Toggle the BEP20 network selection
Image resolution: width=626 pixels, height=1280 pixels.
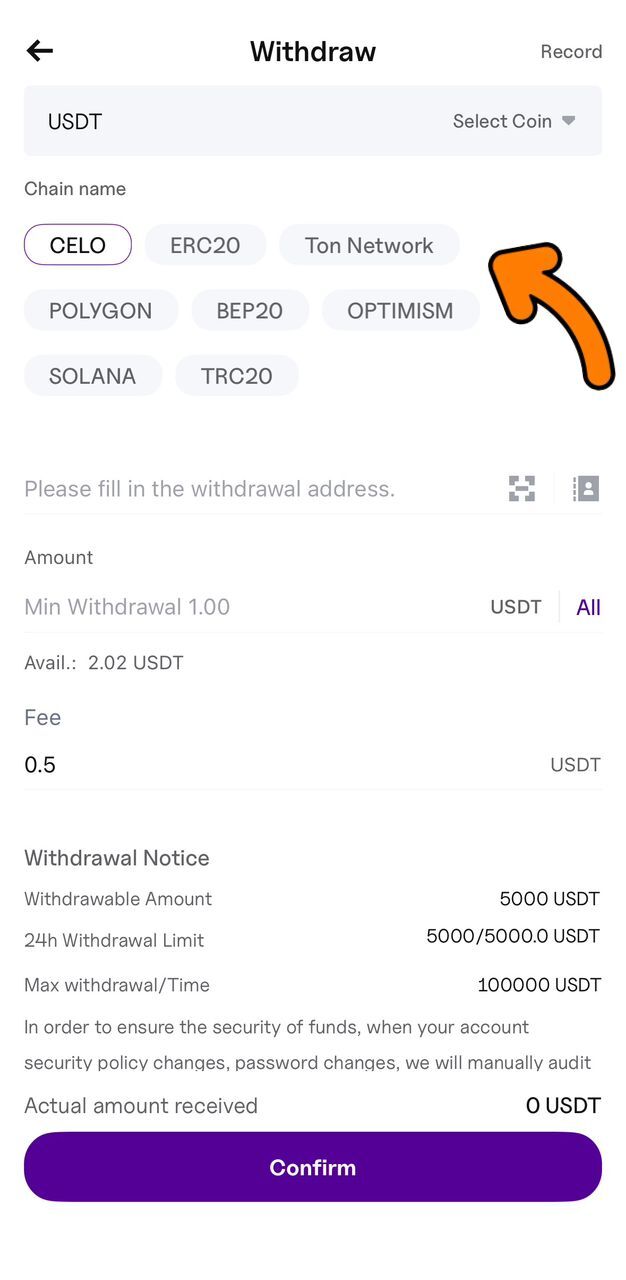point(250,310)
